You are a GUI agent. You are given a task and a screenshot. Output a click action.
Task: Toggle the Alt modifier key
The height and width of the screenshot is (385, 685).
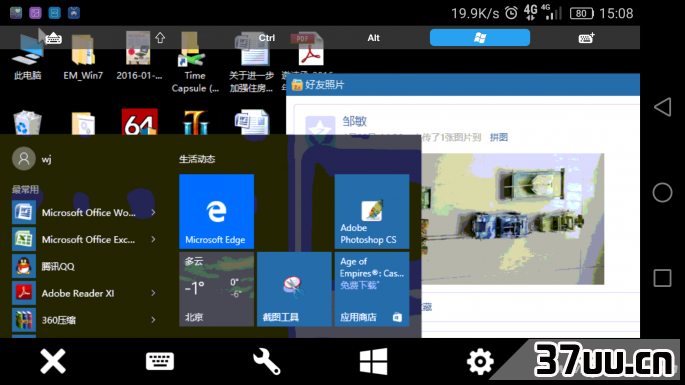(x=373, y=38)
